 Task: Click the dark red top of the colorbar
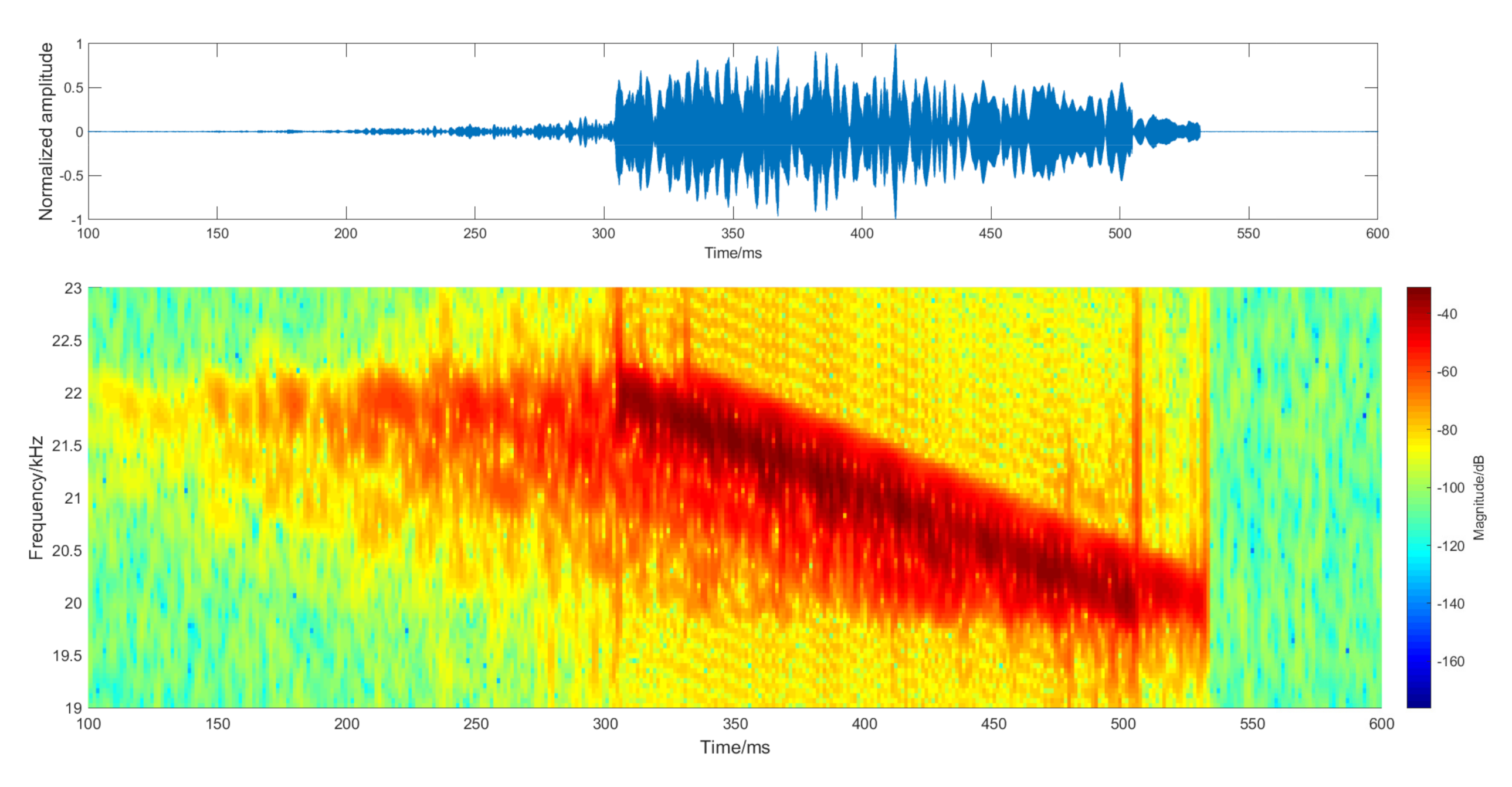pos(1419,291)
